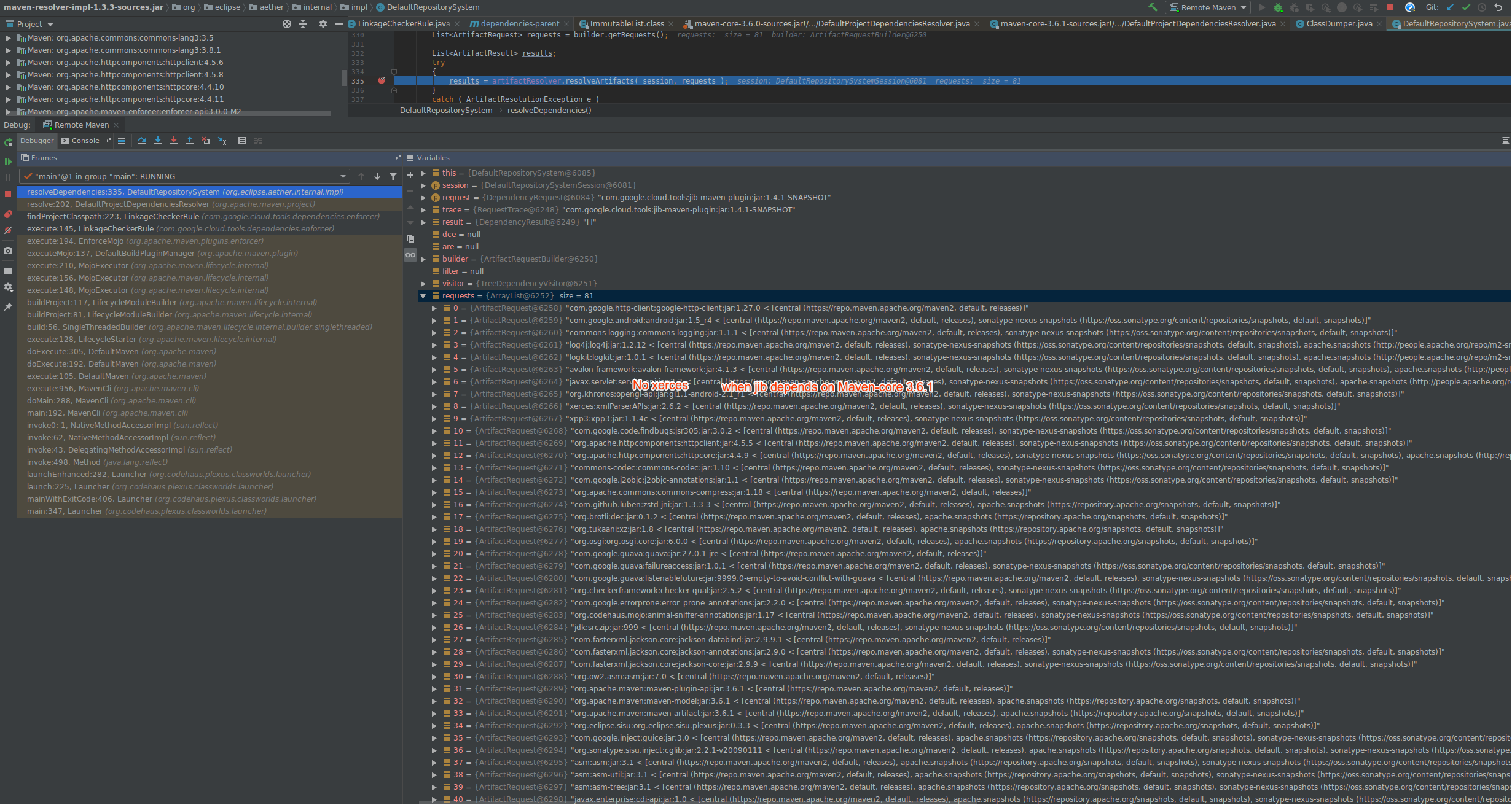Click the Stop process icon in debug sidebar

7,193
